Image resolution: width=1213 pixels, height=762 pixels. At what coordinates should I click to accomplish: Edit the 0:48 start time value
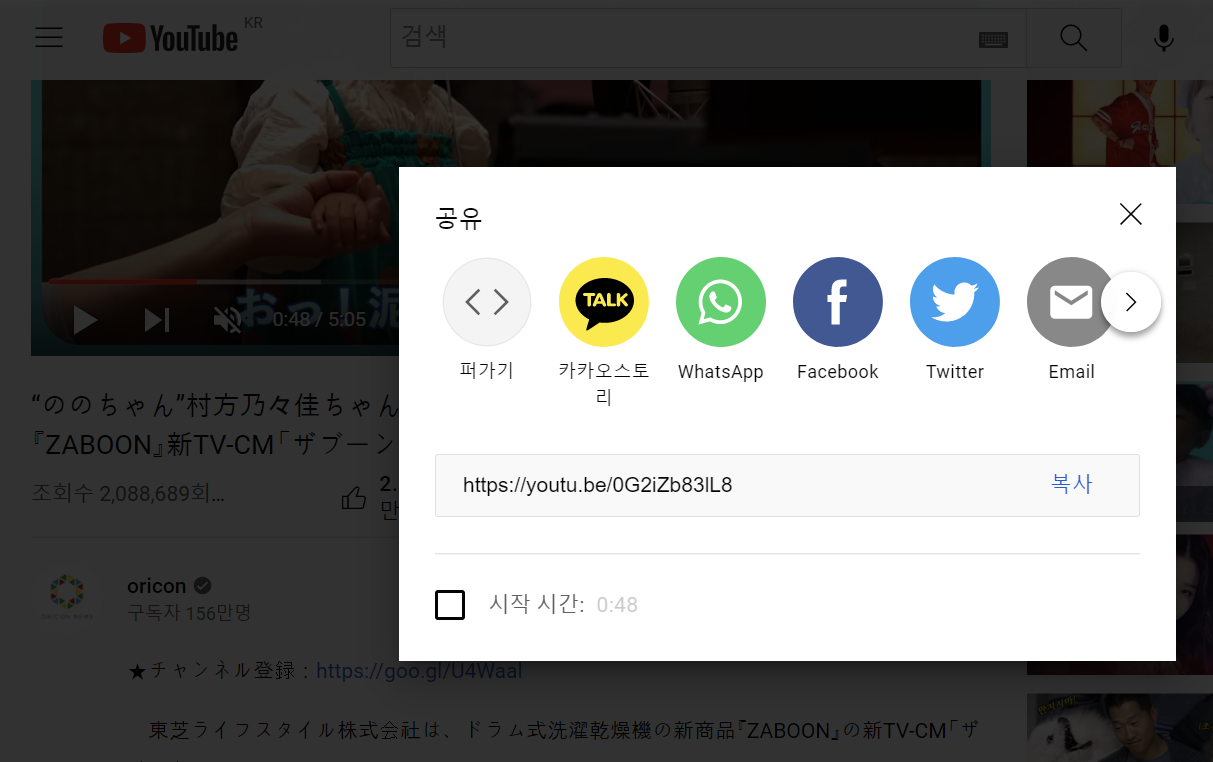617,605
